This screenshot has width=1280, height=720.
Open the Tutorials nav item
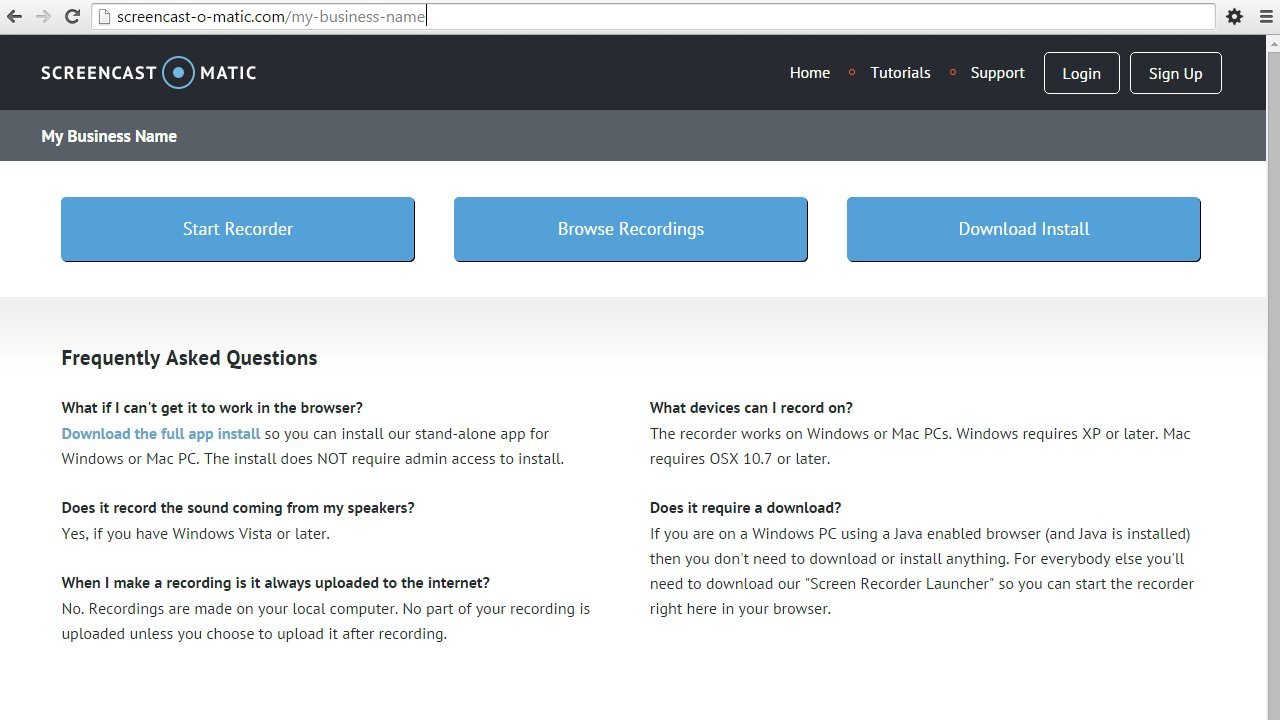900,73
